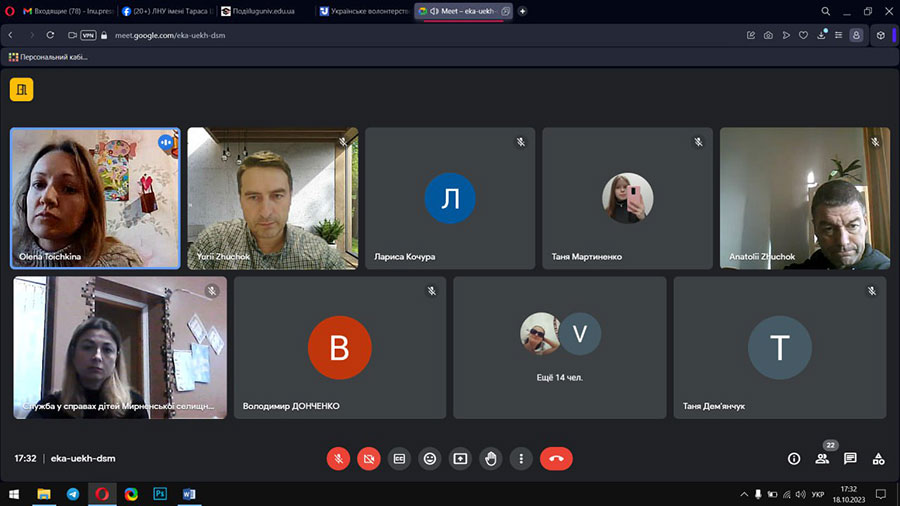Viewport: 900px width, 506px height.
Task: Click the address bar URL field
Action: coord(170,35)
